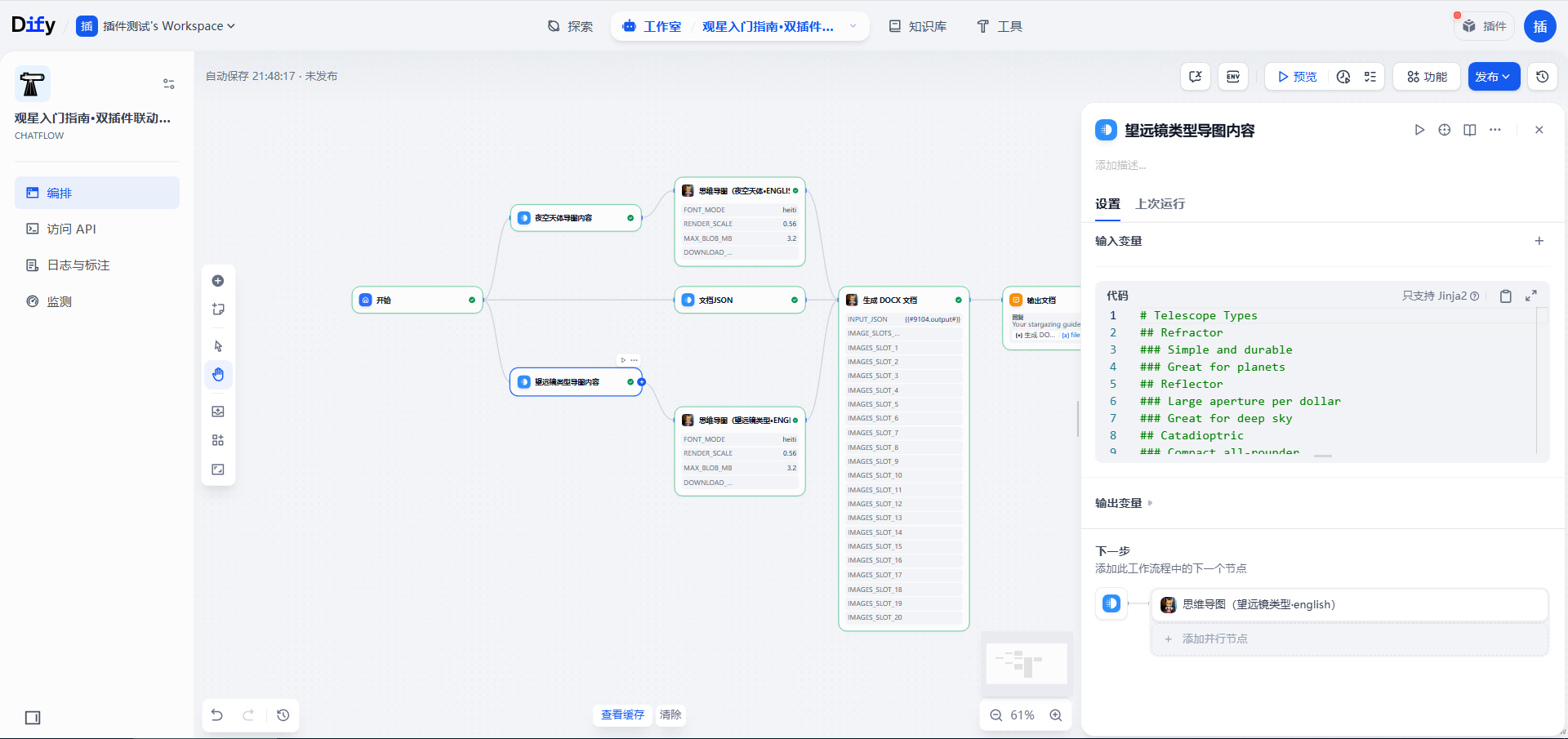Open workspace switcher dropdown
The width and height of the screenshot is (1568, 739).
168,26
